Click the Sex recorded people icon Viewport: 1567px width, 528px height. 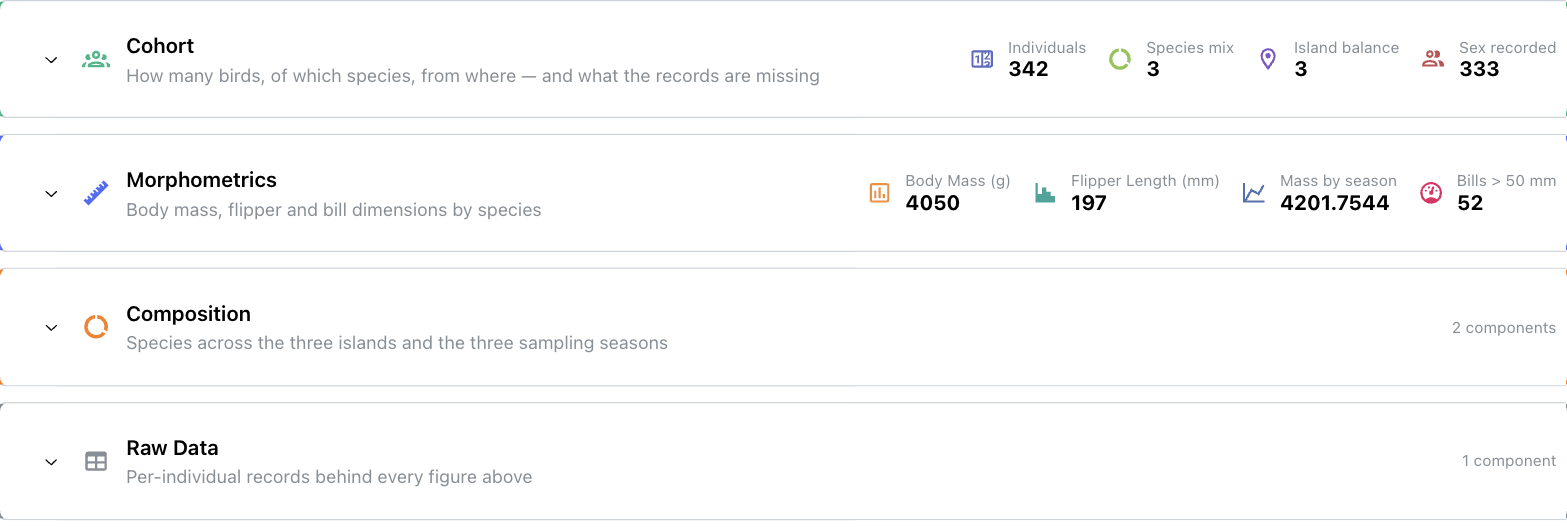(1433, 59)
